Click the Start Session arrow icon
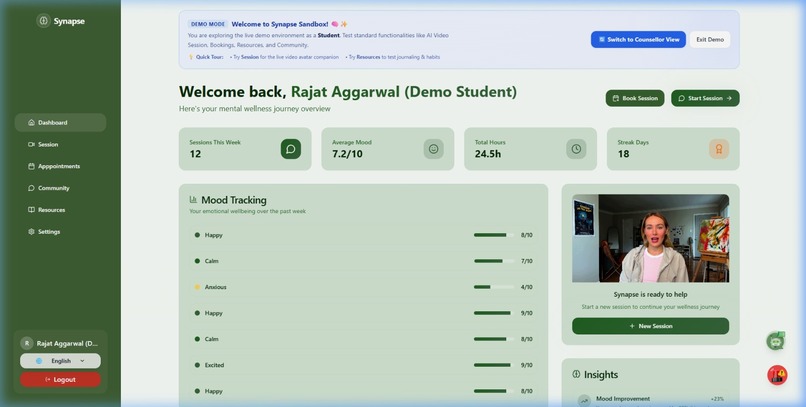Screen dimensions: 806x407 tap(729, 98)
